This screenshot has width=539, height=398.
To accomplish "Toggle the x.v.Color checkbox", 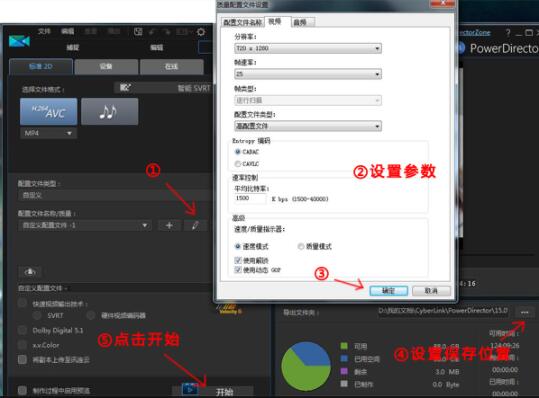I will (x=22, y=345).
